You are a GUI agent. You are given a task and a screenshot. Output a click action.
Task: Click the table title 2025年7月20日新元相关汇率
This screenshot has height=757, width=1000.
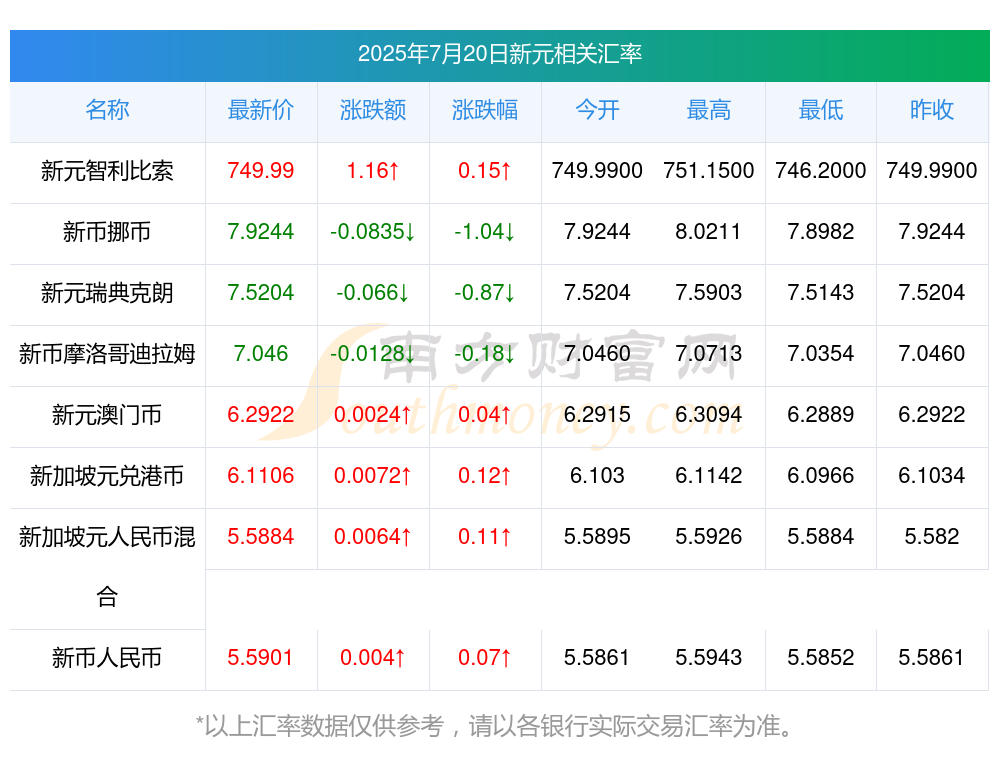click(x=499, y=54)
